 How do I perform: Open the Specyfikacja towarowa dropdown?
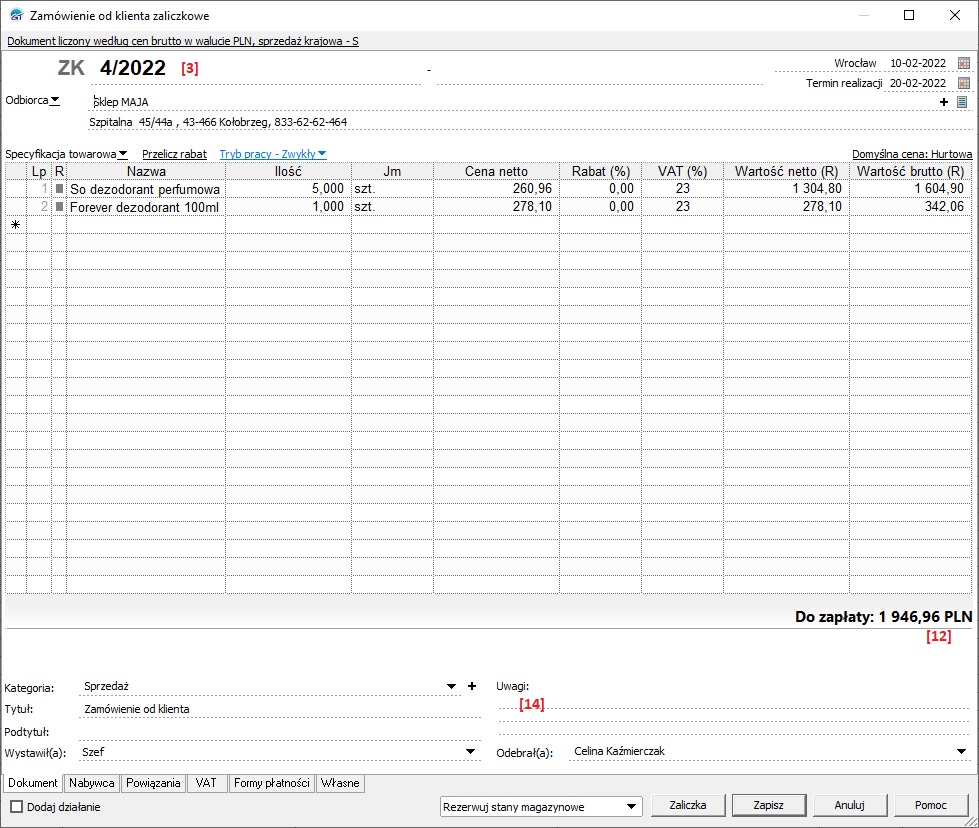(x=123, y=154)
